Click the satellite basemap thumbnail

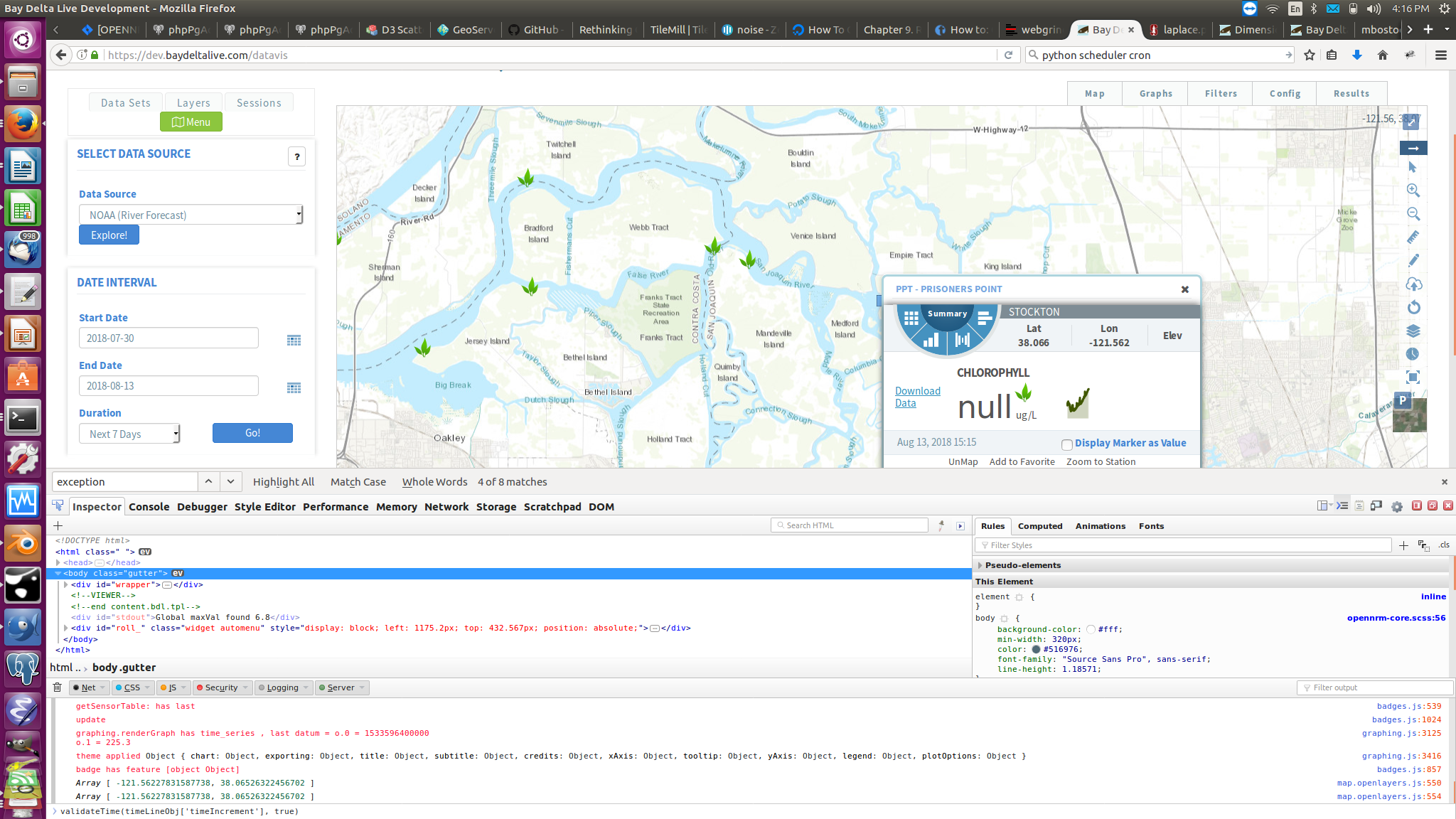1409,414
